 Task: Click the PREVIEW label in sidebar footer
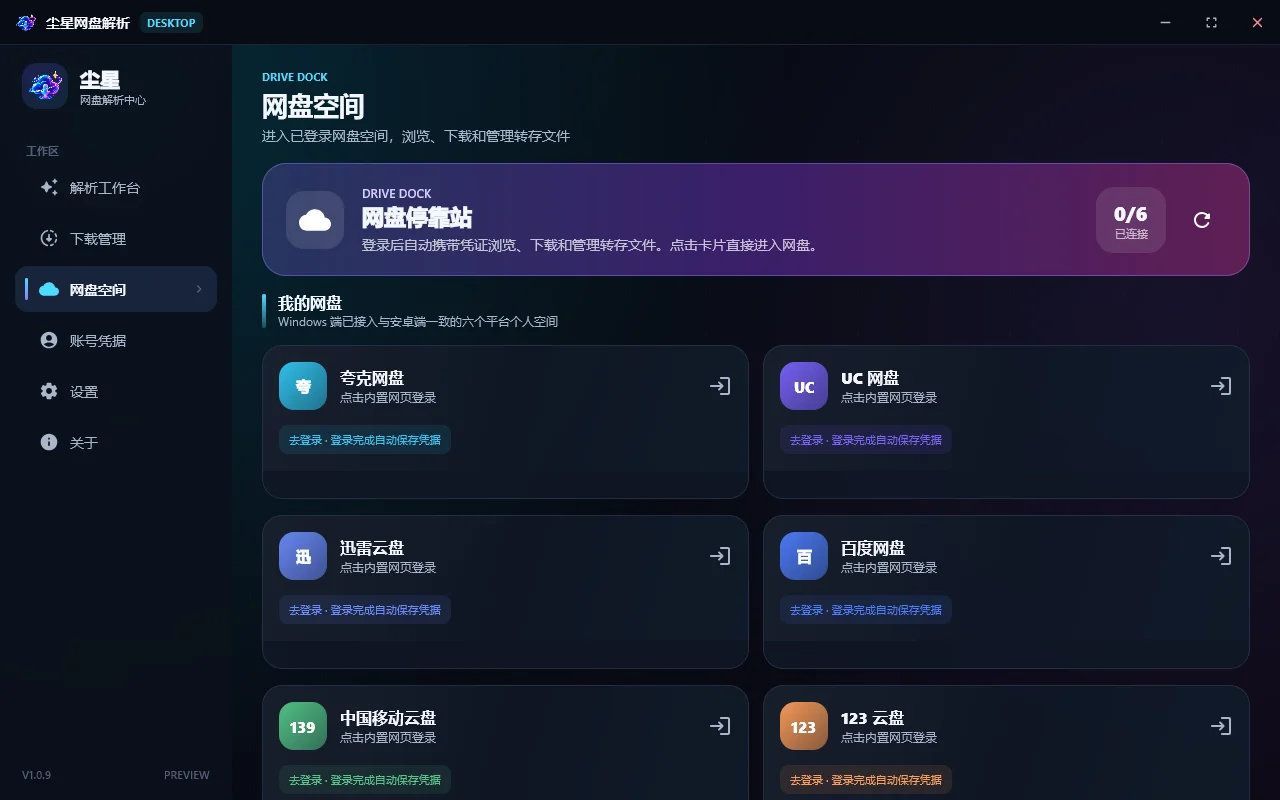pos(187,775)
